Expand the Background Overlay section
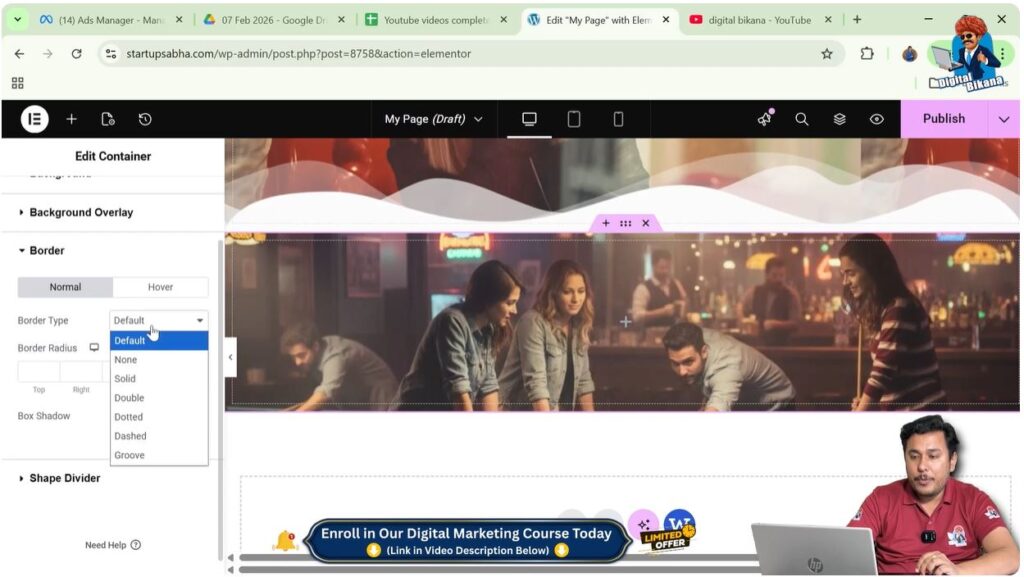1024x577 pixels. pyautogui.click(x=80, y=212)
